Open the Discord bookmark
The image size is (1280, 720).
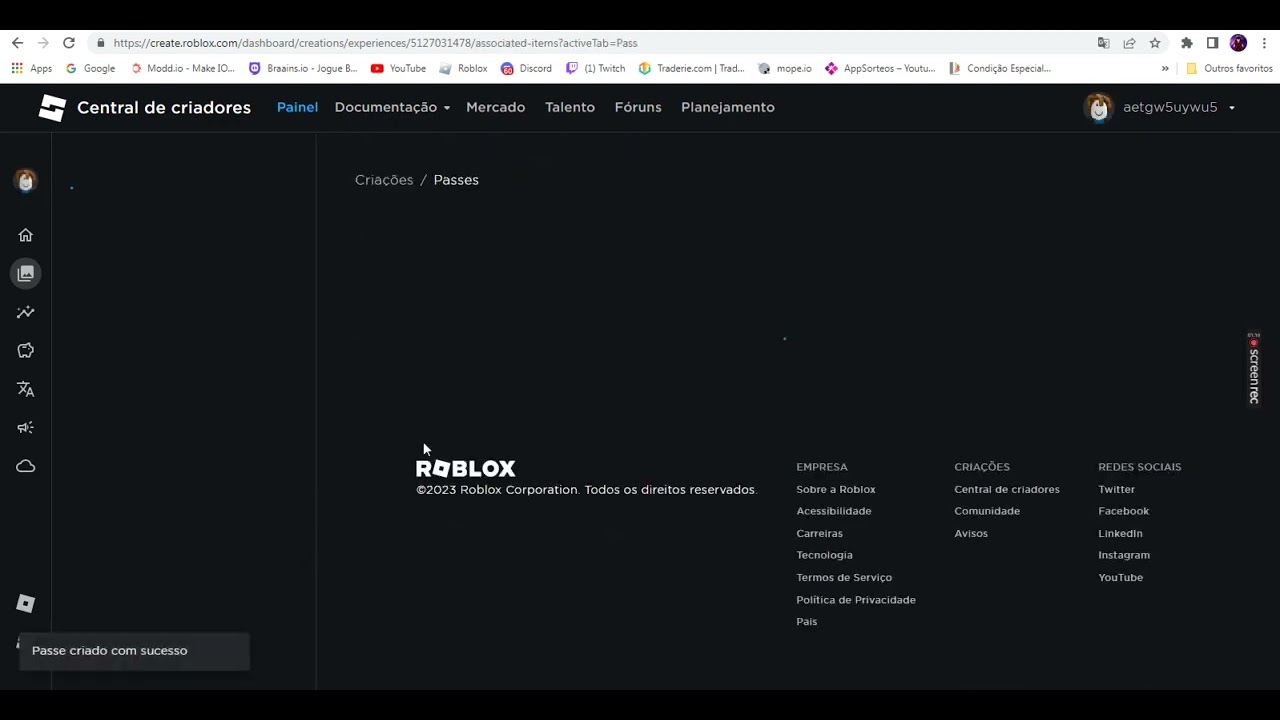point(526,68)
